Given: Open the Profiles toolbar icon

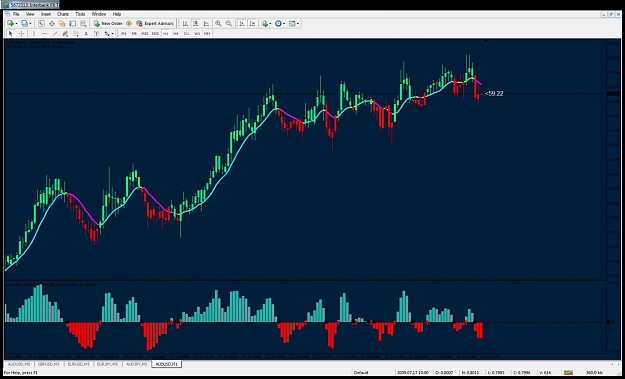Looking at the screenshot, I should (x=24, y=24).
